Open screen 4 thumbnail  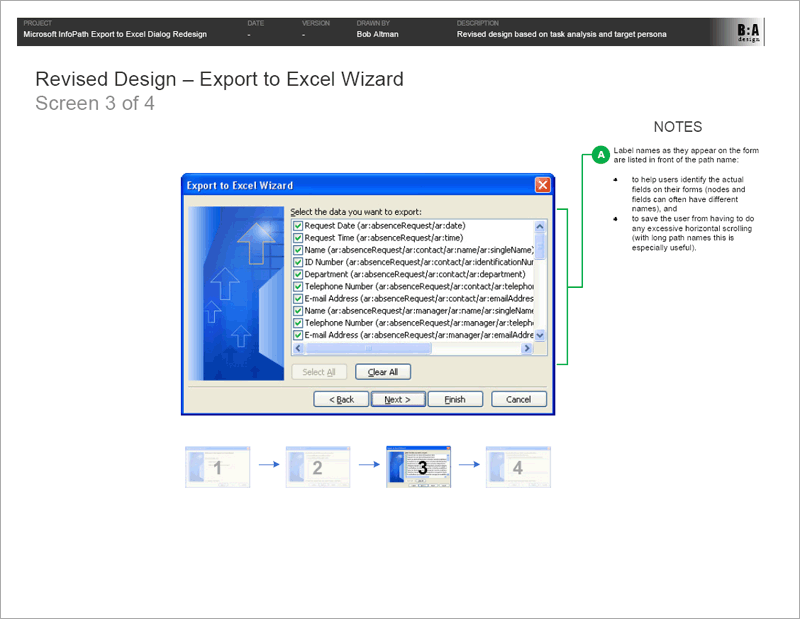[x=518, y=467]
